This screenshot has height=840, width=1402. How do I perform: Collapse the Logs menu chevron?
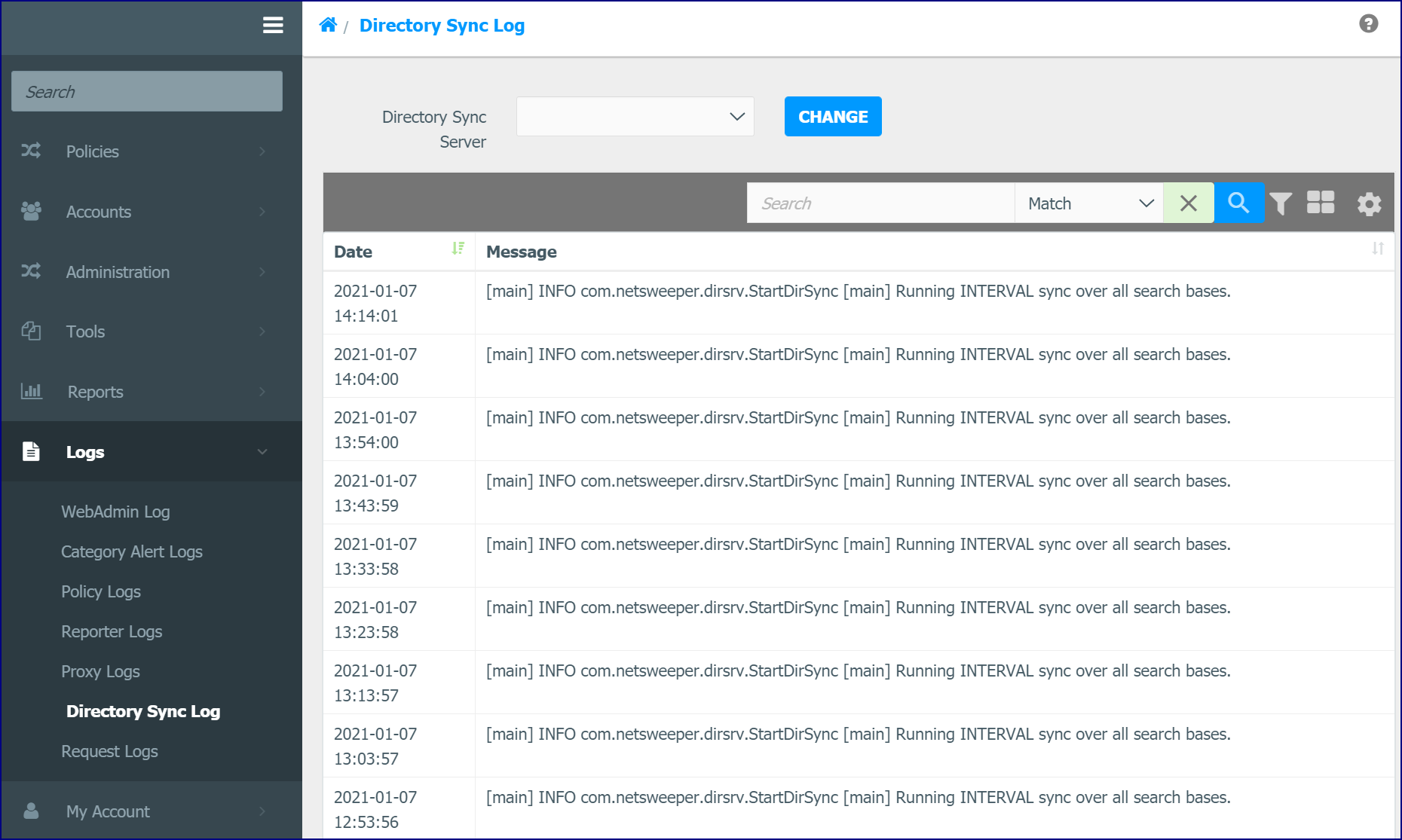click(262, 452)
